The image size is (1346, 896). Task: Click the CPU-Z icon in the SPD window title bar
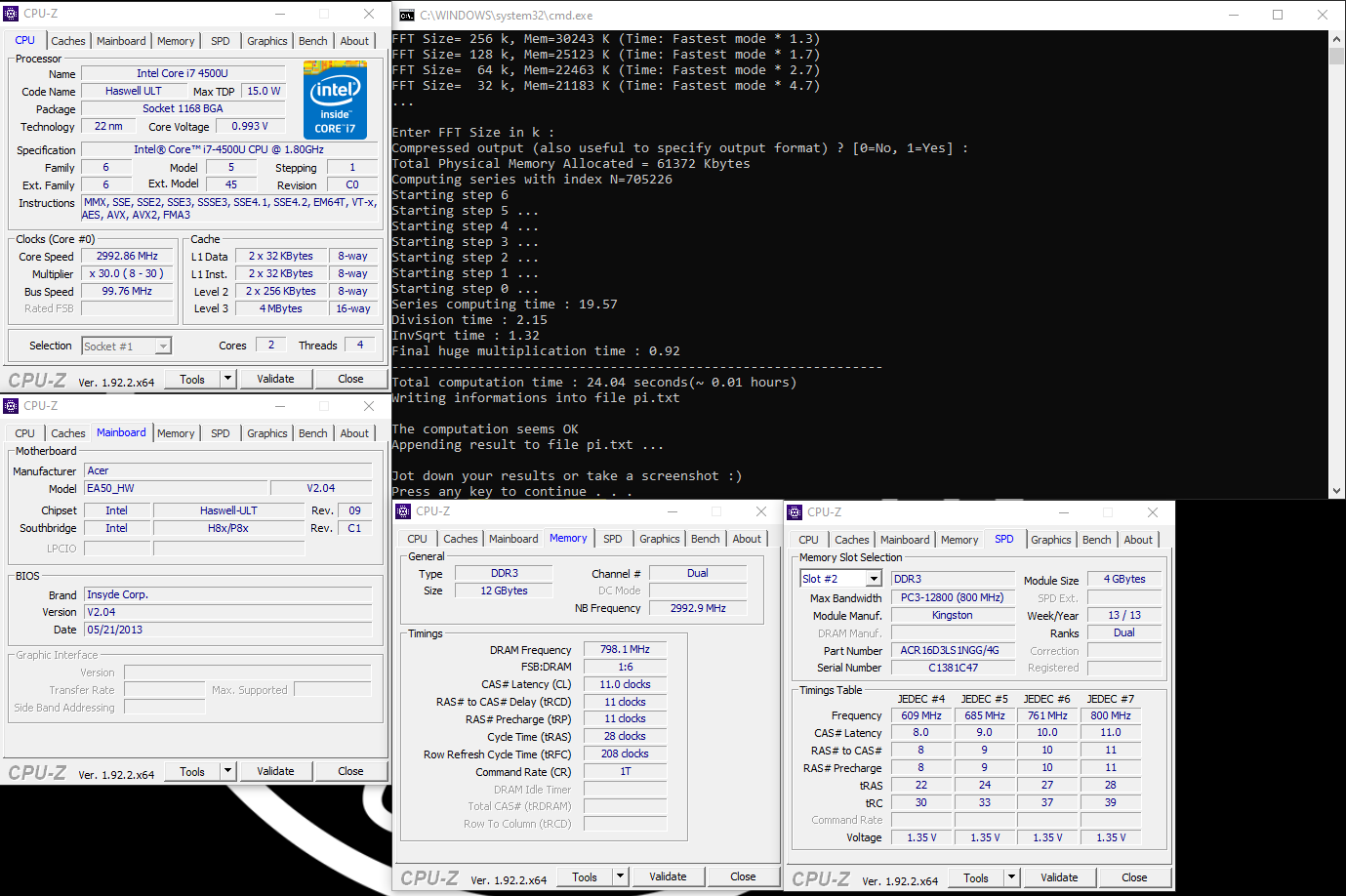(x=795, y=512)
